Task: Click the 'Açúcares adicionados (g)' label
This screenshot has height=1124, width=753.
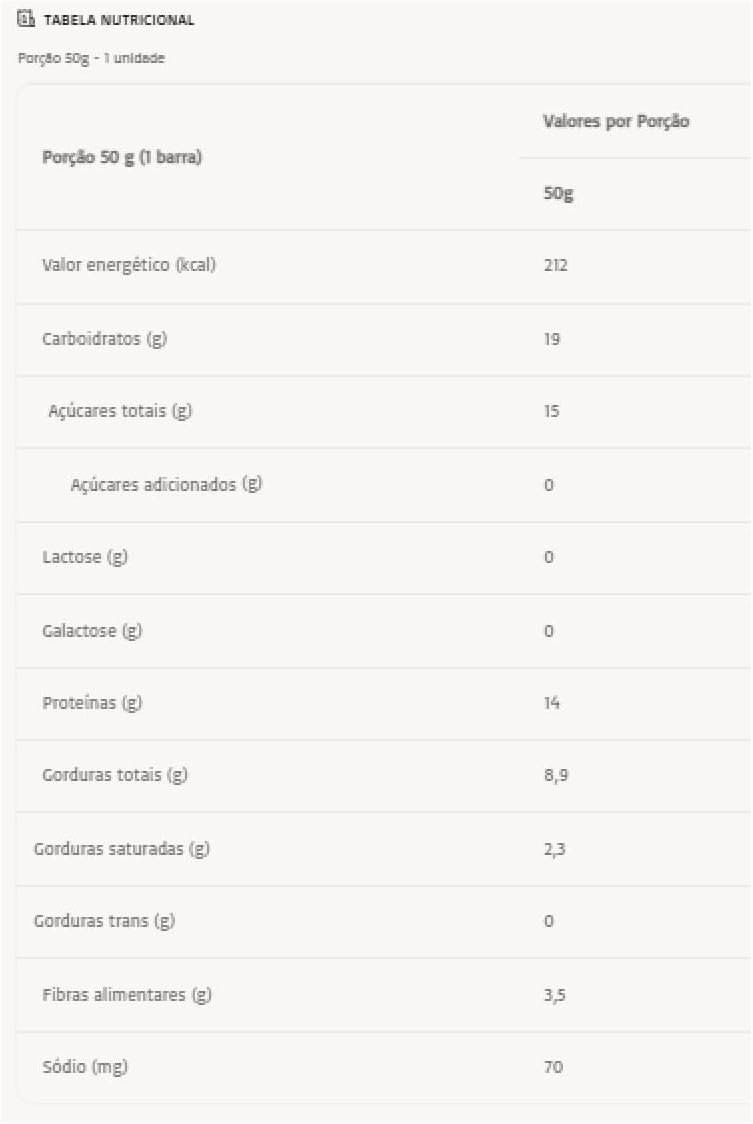Action: click(166, 485)
